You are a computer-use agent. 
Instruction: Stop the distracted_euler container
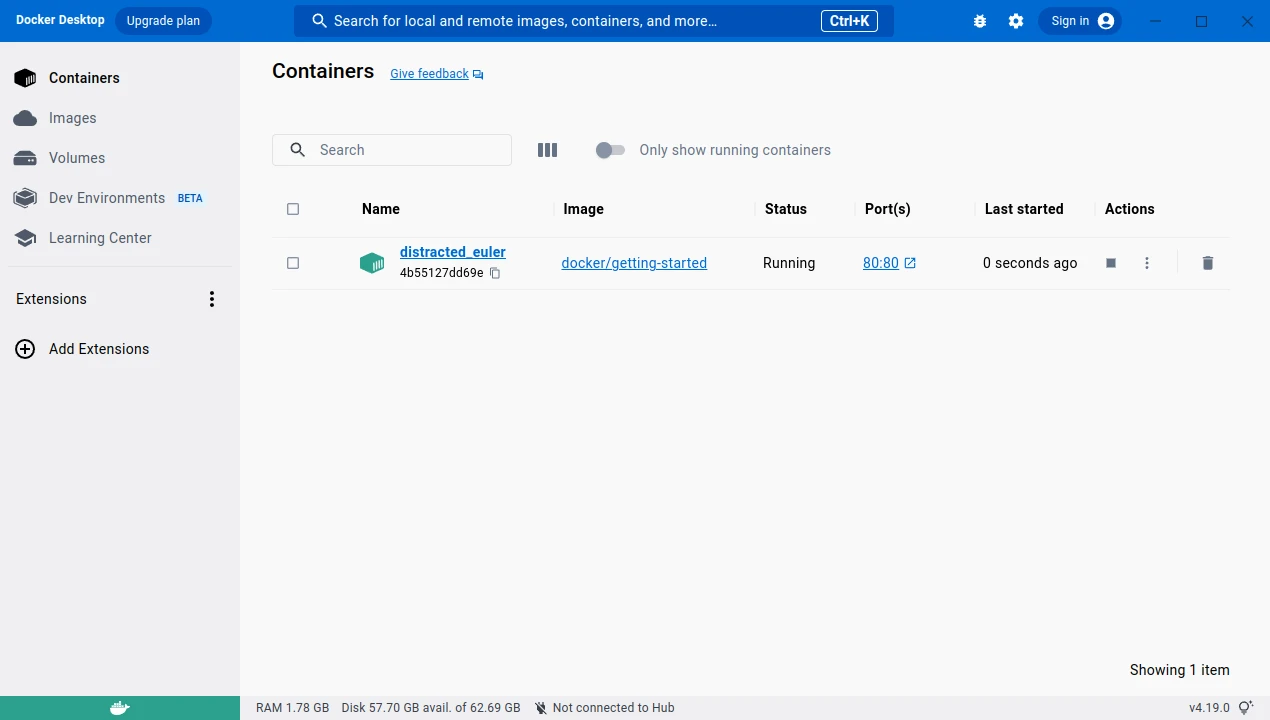tap(1111, 263)
